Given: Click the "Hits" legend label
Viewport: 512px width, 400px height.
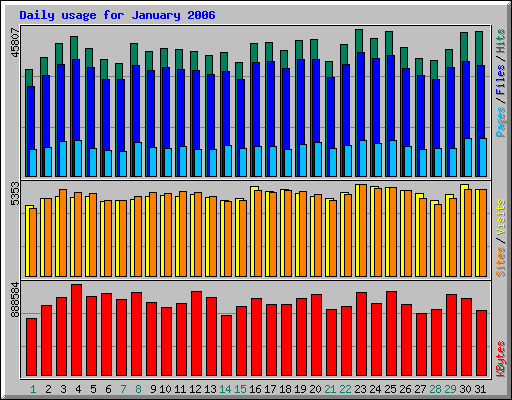Looking at the screenshot, I should 501,41.
